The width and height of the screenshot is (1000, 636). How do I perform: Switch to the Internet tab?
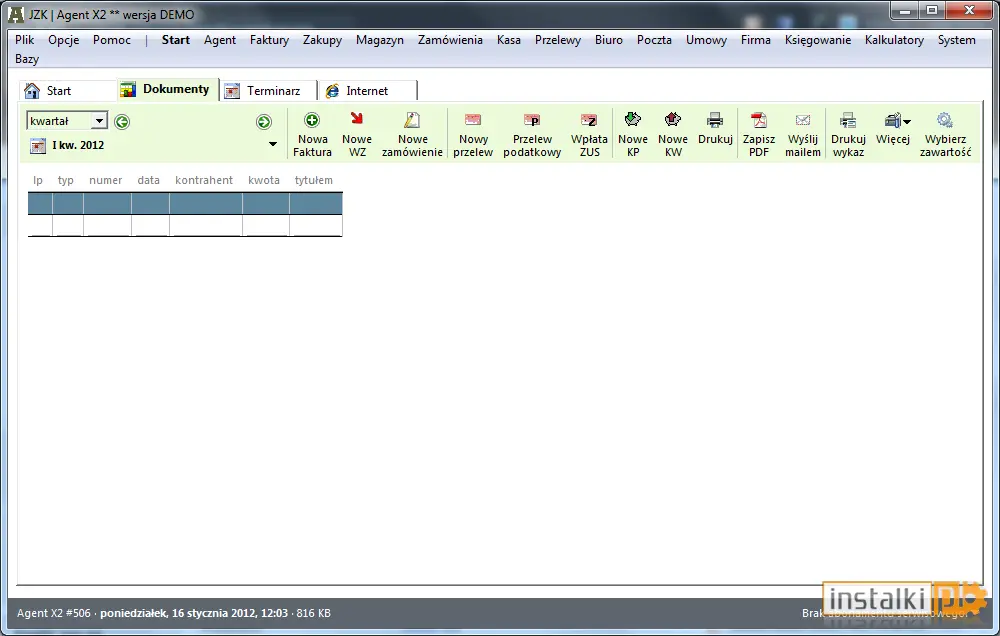368,91
